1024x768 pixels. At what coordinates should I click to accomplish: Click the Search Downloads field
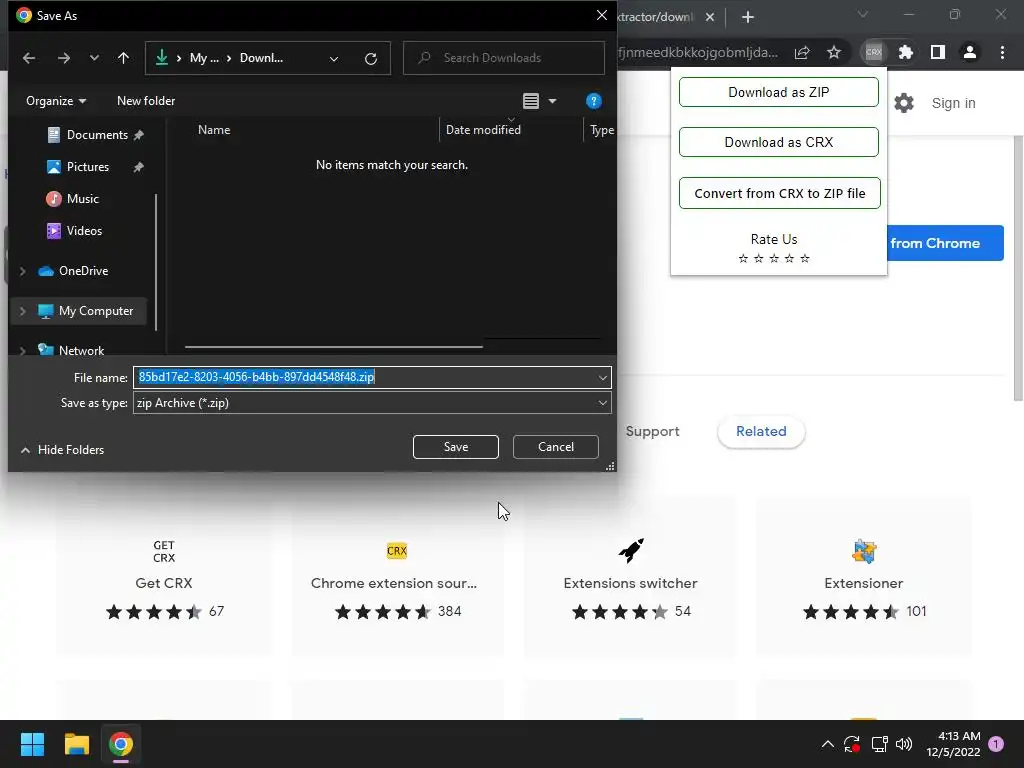(x=504, y=58)
